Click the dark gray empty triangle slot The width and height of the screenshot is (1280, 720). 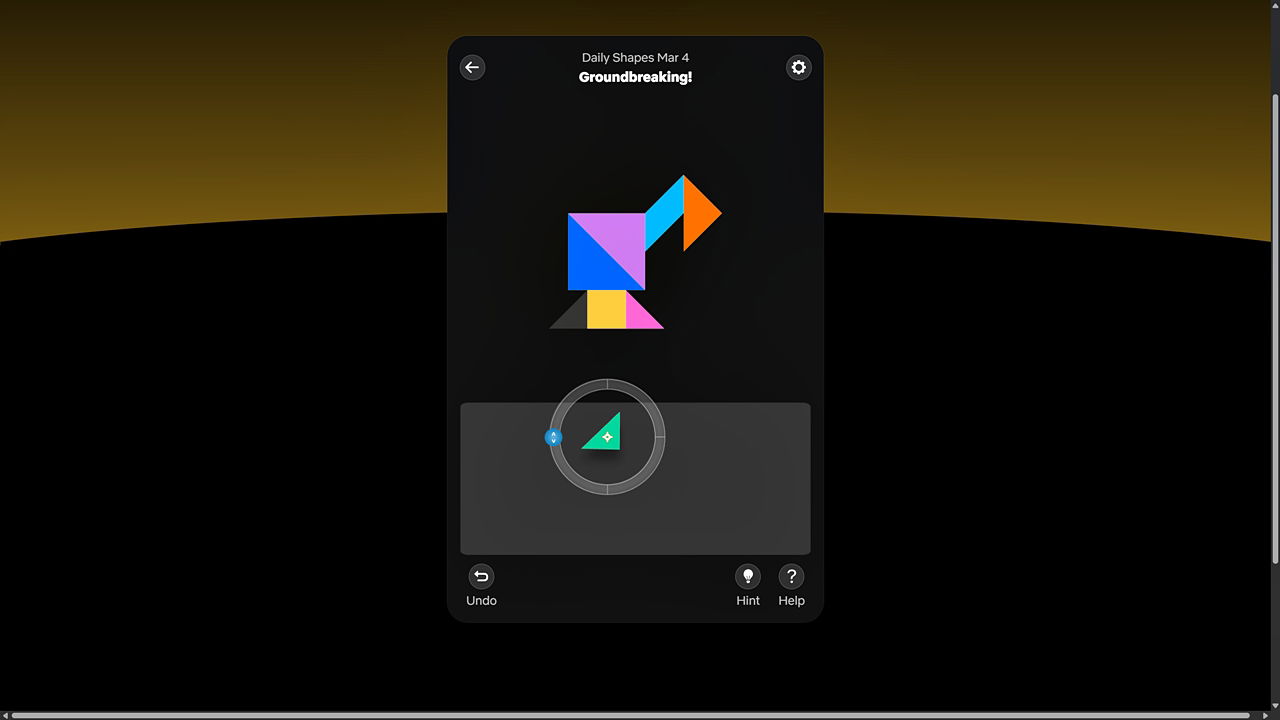pos(574,317)
